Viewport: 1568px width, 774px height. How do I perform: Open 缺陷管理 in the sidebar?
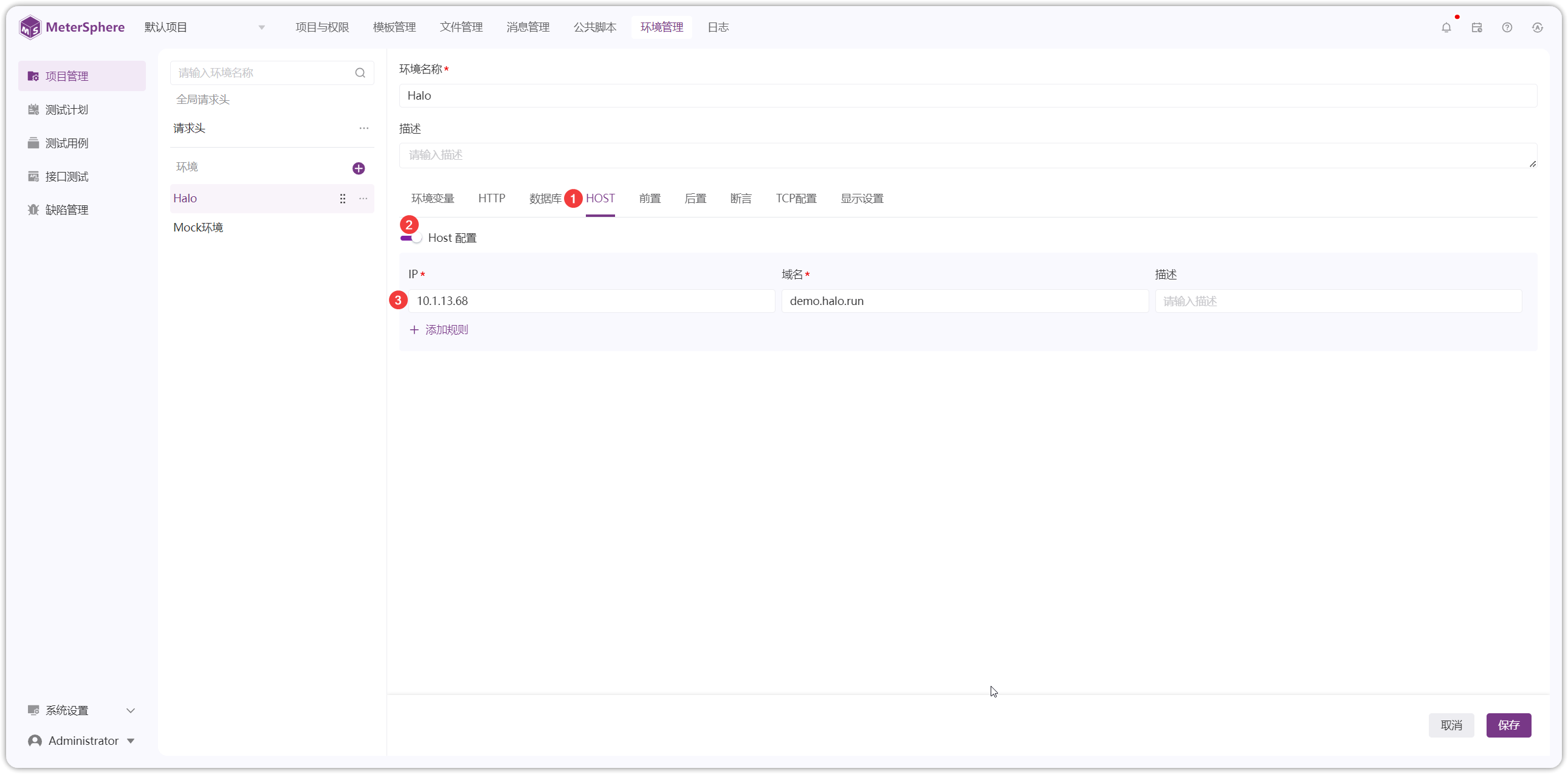[x=81, y=210]
